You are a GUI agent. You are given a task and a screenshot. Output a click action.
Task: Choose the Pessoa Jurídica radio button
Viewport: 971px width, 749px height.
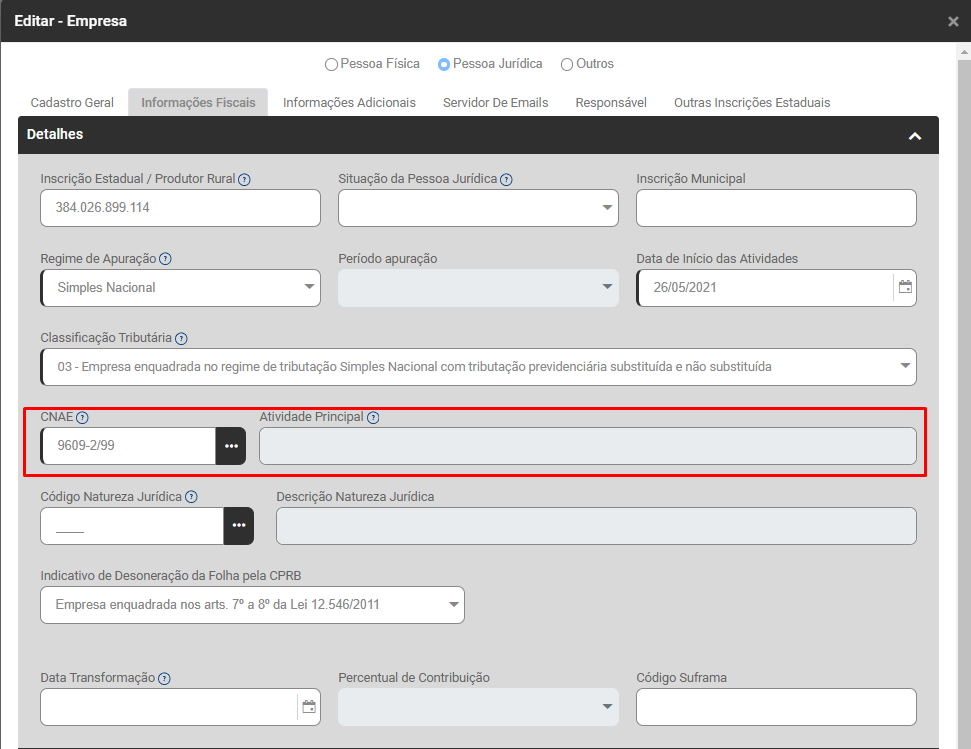[x=444, y=64]
